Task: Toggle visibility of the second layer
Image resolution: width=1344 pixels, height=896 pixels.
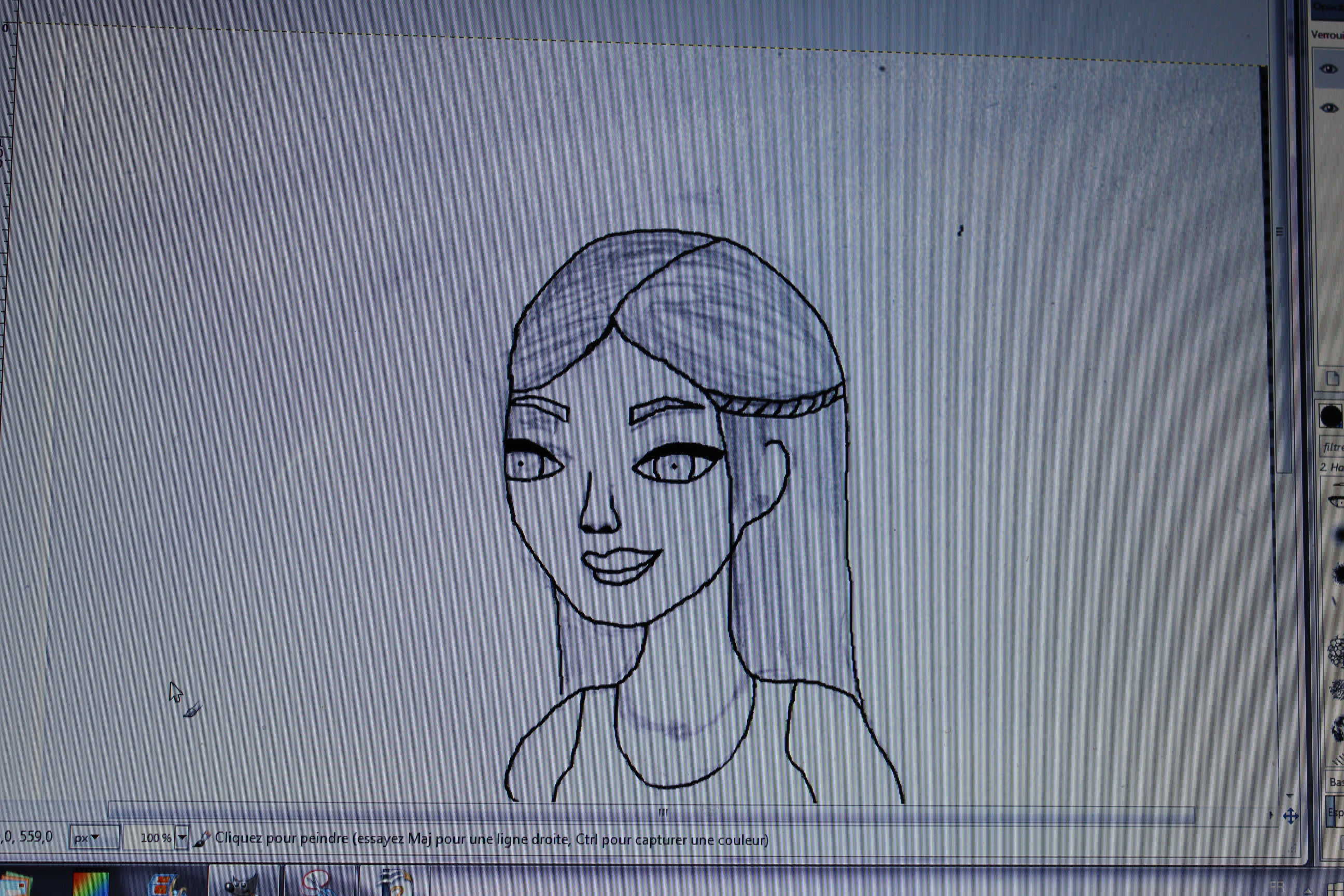Action: pos(1329,108)
